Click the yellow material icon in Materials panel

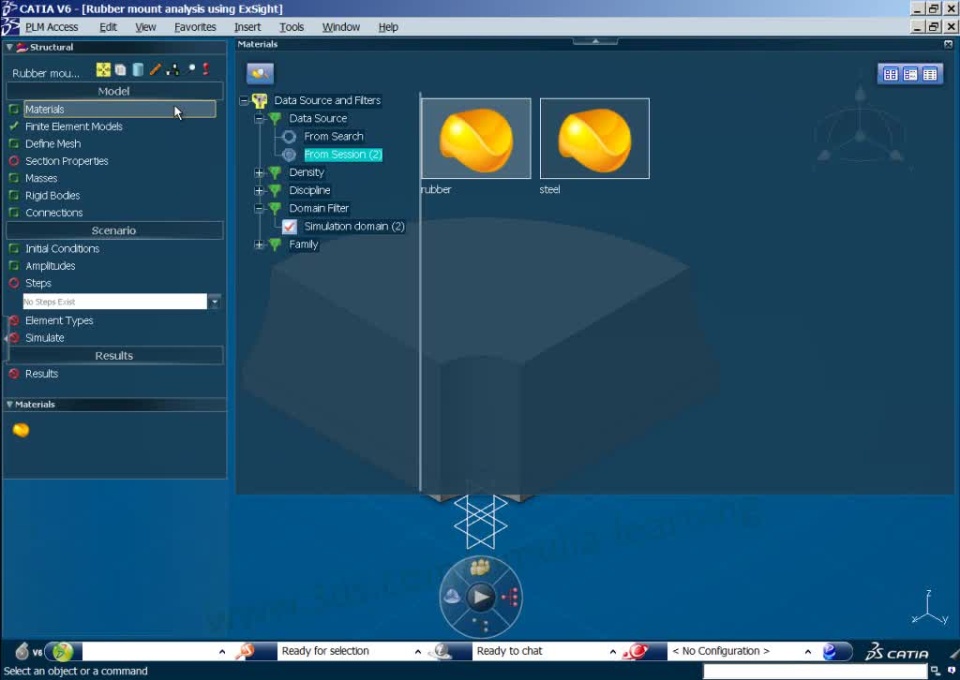coord(21,430)
